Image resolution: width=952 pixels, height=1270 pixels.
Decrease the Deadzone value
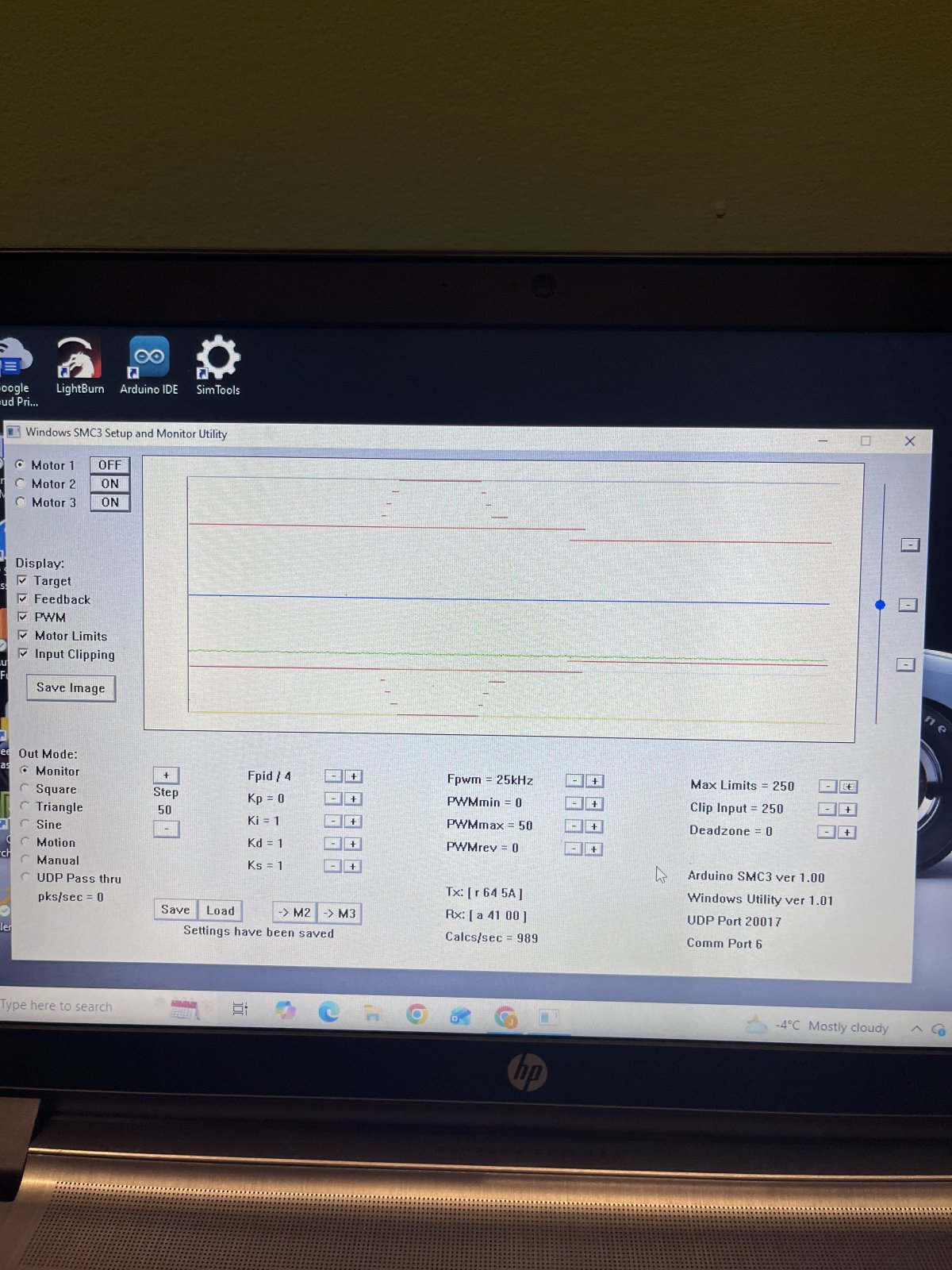point(827,832)
